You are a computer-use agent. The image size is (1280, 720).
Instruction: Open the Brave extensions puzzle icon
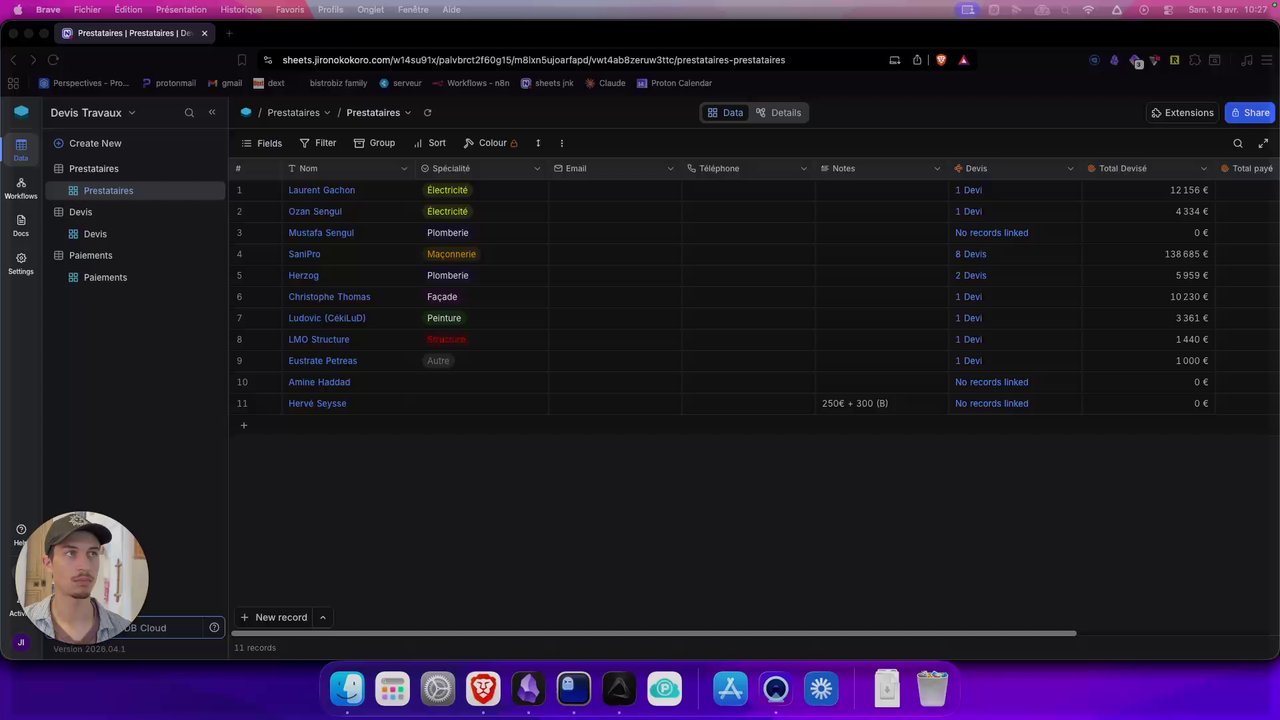click(x=1194, y=60)
